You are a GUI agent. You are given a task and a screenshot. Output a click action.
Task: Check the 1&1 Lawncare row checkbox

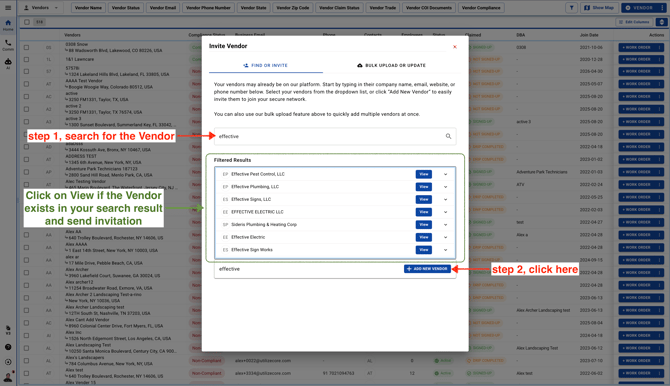click(26, 59)
